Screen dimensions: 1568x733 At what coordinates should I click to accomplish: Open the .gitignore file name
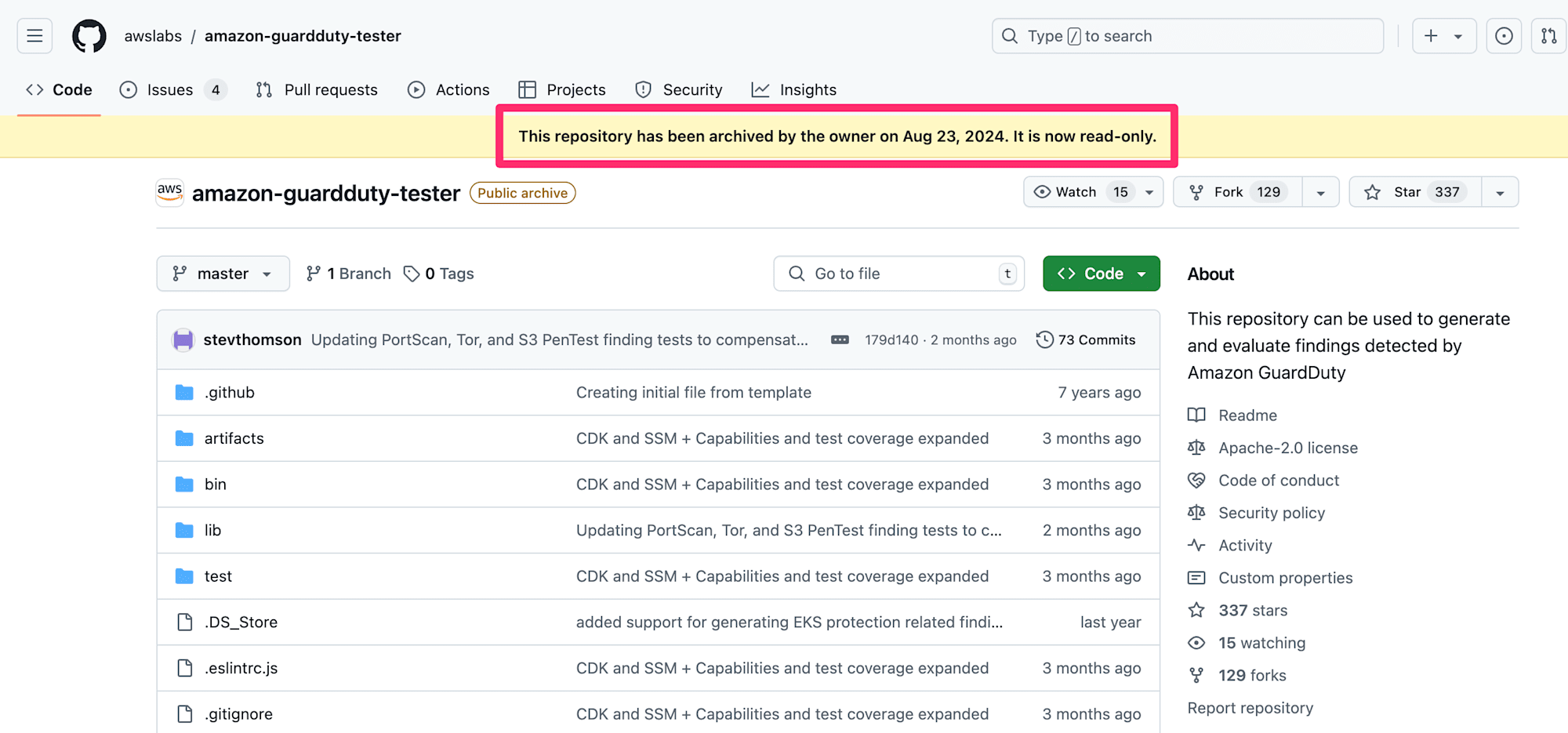pos(239,714)
